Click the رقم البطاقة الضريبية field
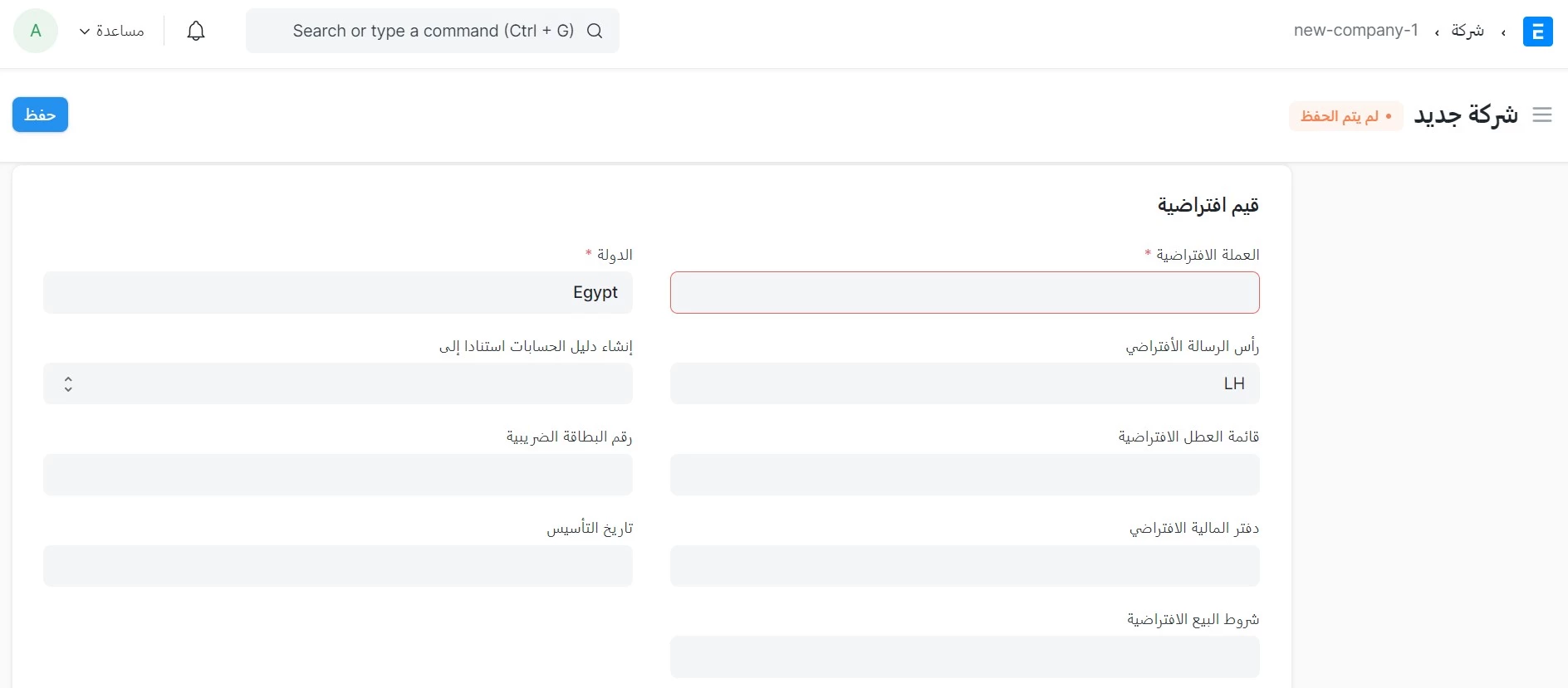 click(x=338, y=475)
